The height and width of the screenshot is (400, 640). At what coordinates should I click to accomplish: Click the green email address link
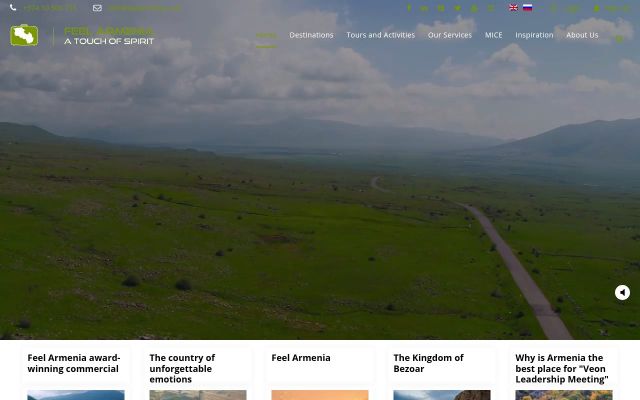coord(144,8)
